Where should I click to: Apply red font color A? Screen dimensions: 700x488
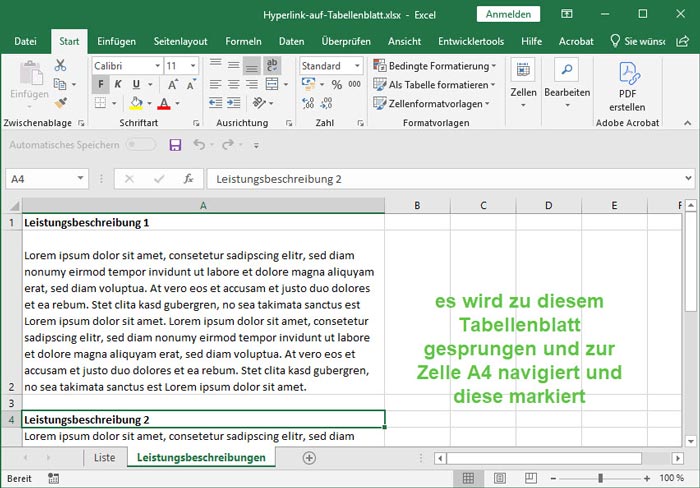pyautogui.click(x=164, y=103)
